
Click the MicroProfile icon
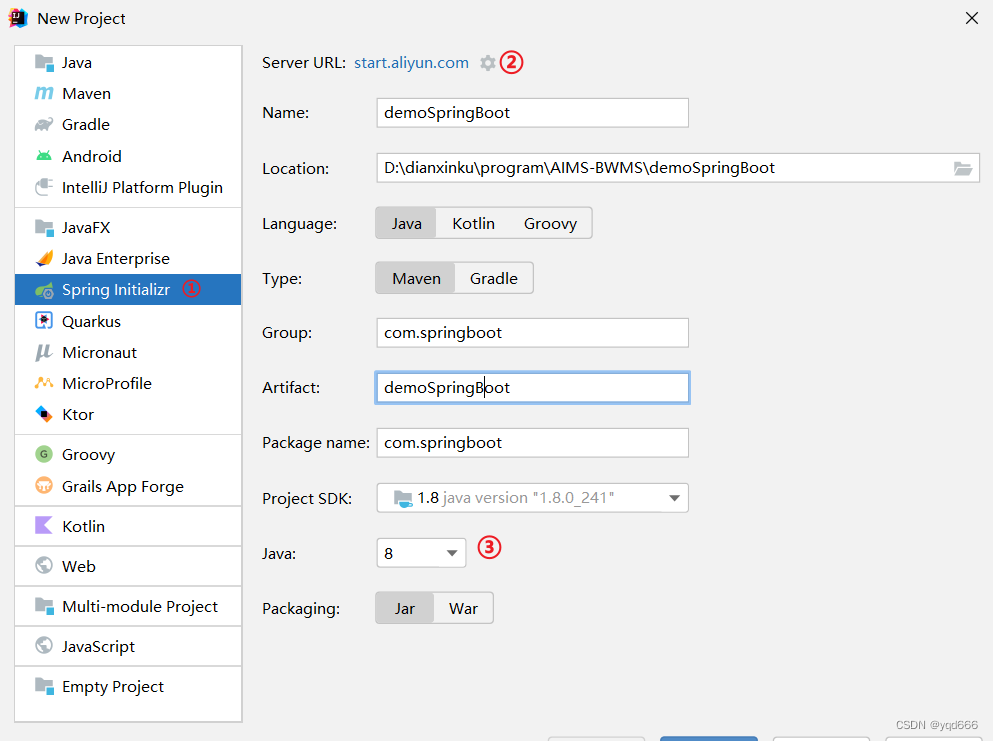(44, 383)
